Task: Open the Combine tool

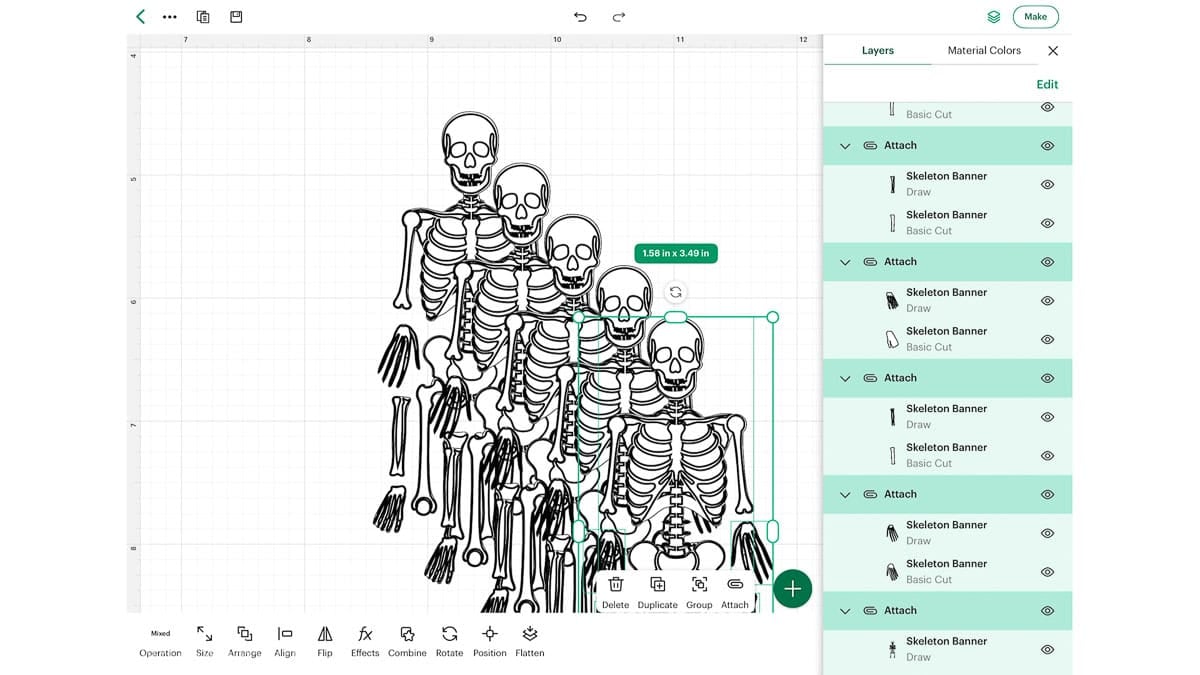Action: point(407,642)
